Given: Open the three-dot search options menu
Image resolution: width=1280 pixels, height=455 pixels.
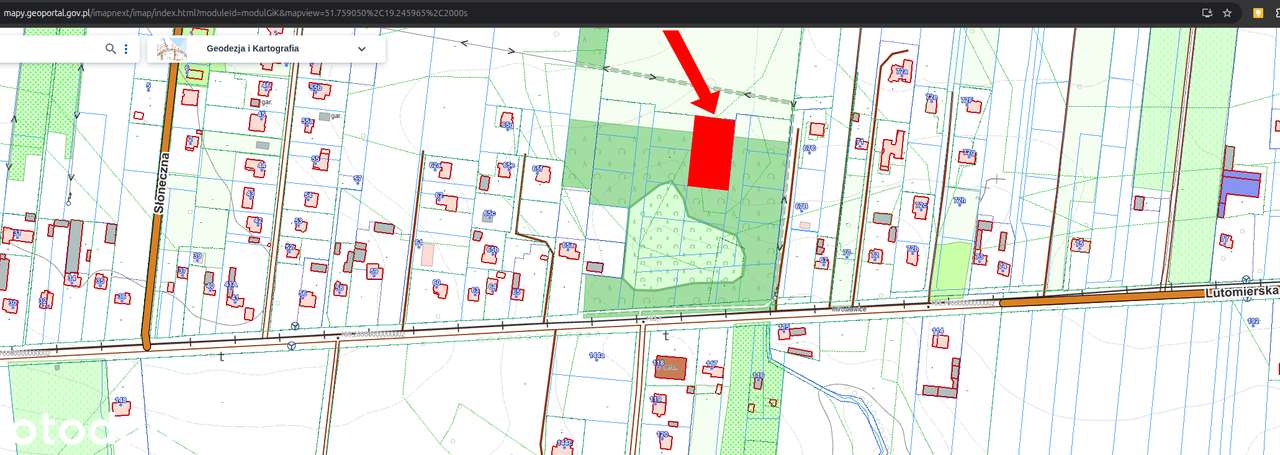Looking at the screenshot, I should click(127, 48).
